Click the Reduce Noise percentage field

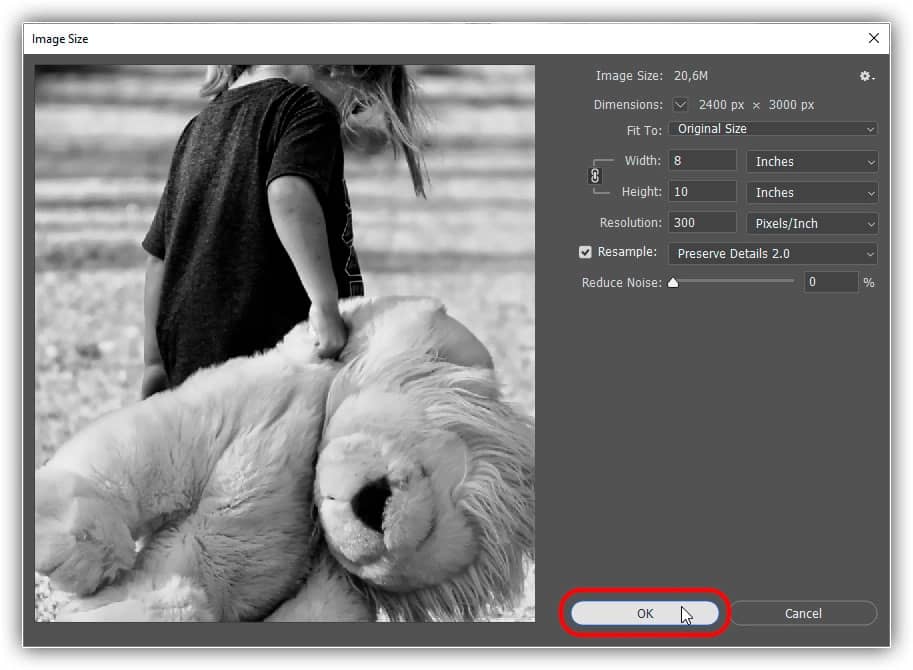[830, 283]
